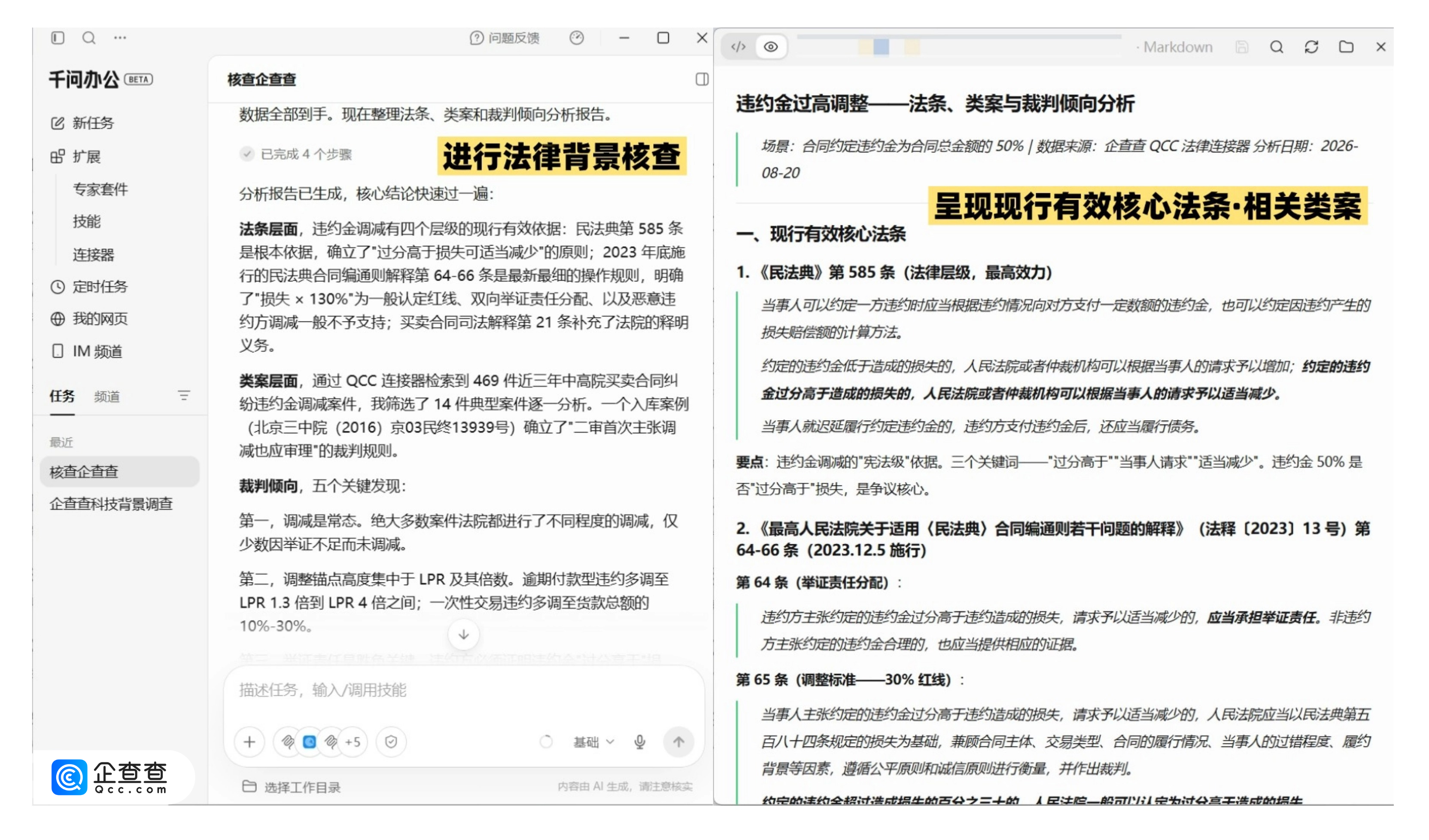Screen dimensions: 1429x840
Task: Click the blue connector icon in the input bar
Action: click(310, 742)
